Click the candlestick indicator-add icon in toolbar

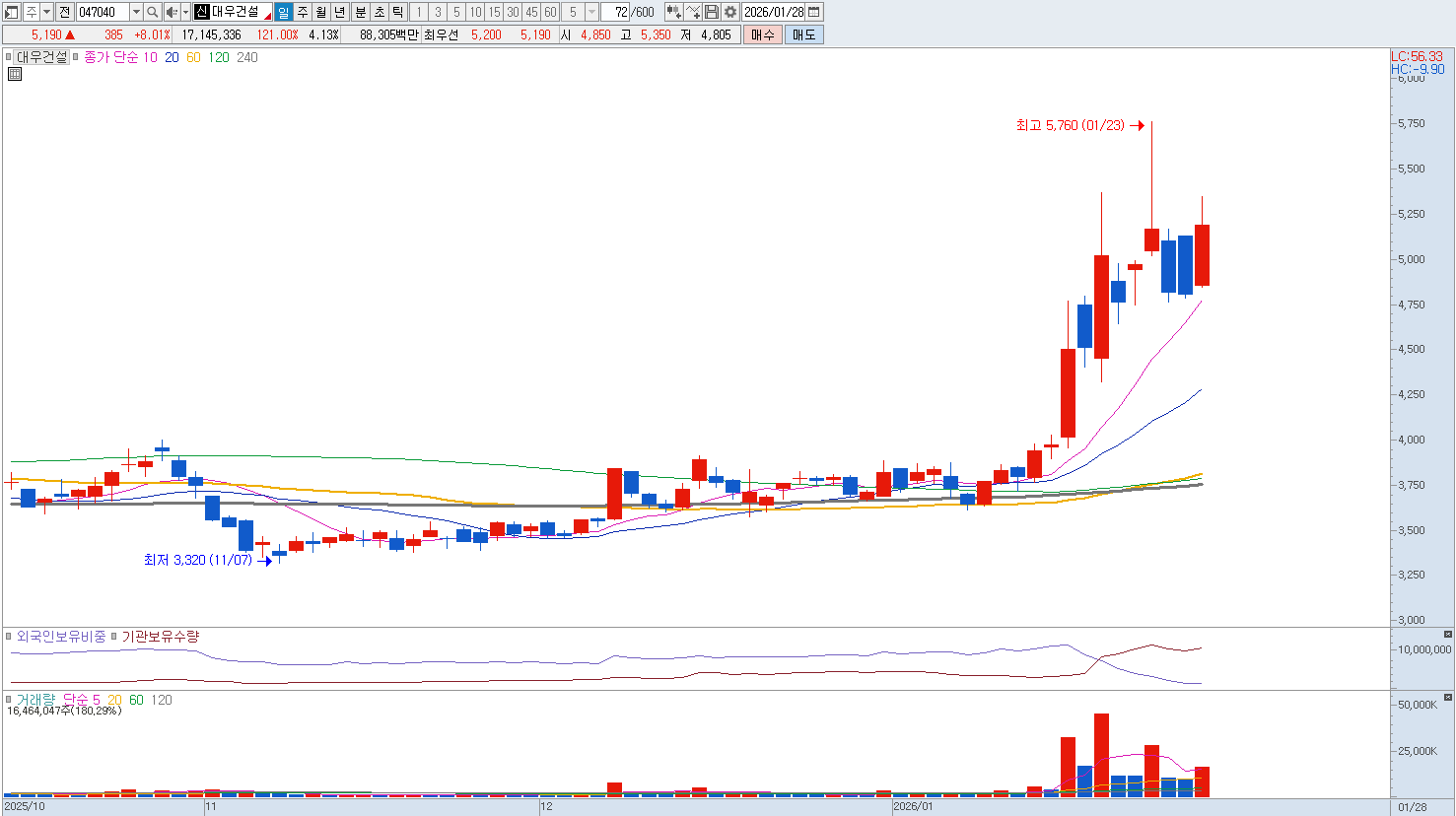click(x=673, y=12)
